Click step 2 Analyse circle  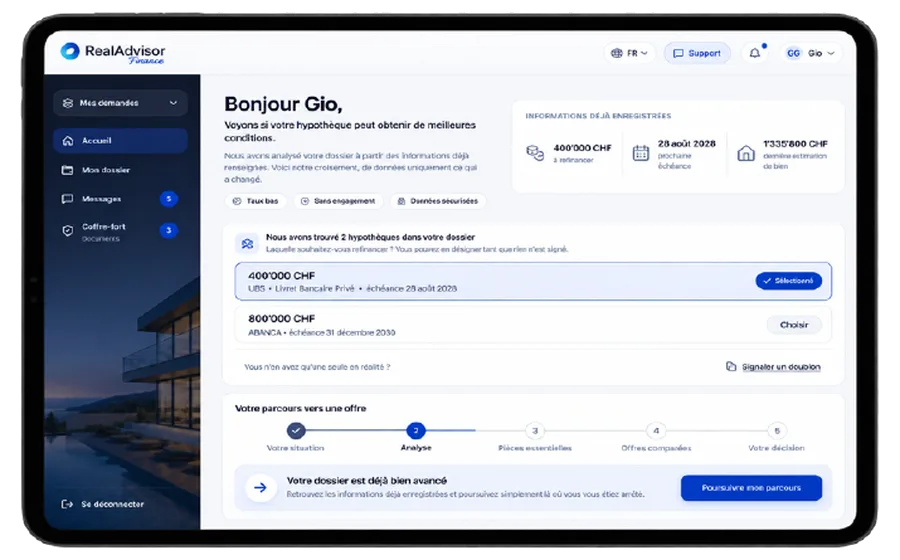click(416, 430)
